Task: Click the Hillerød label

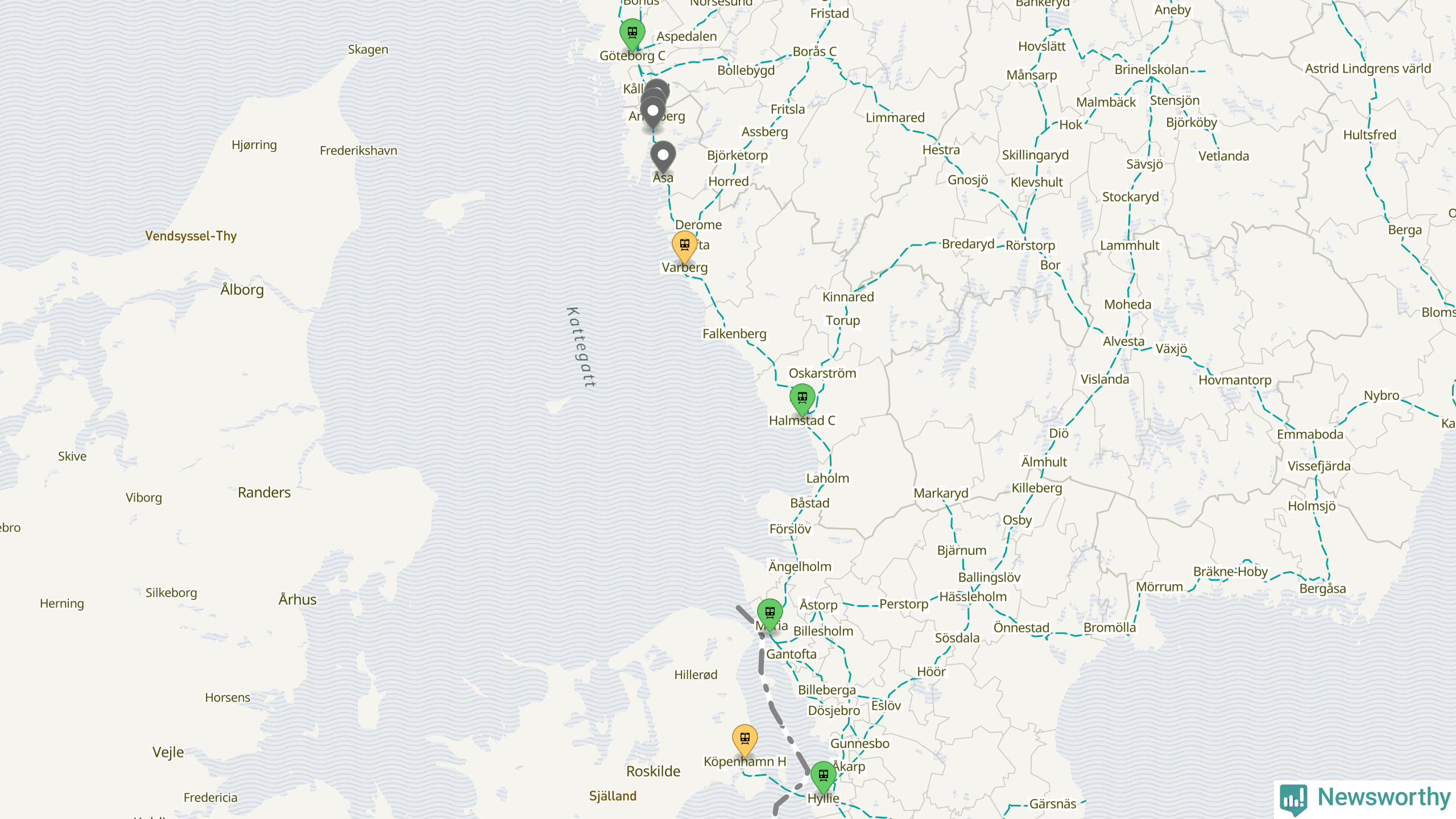Action: click(696, 675)
